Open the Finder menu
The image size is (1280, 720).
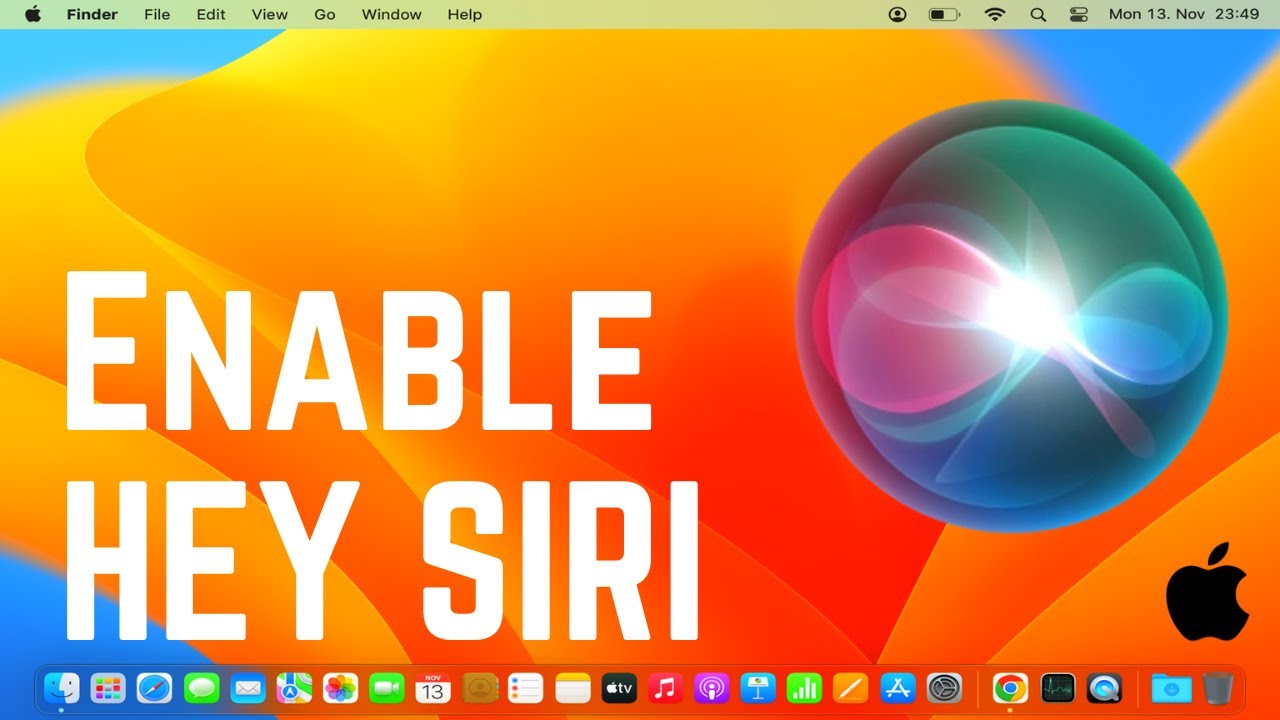[x=92, y=14]
